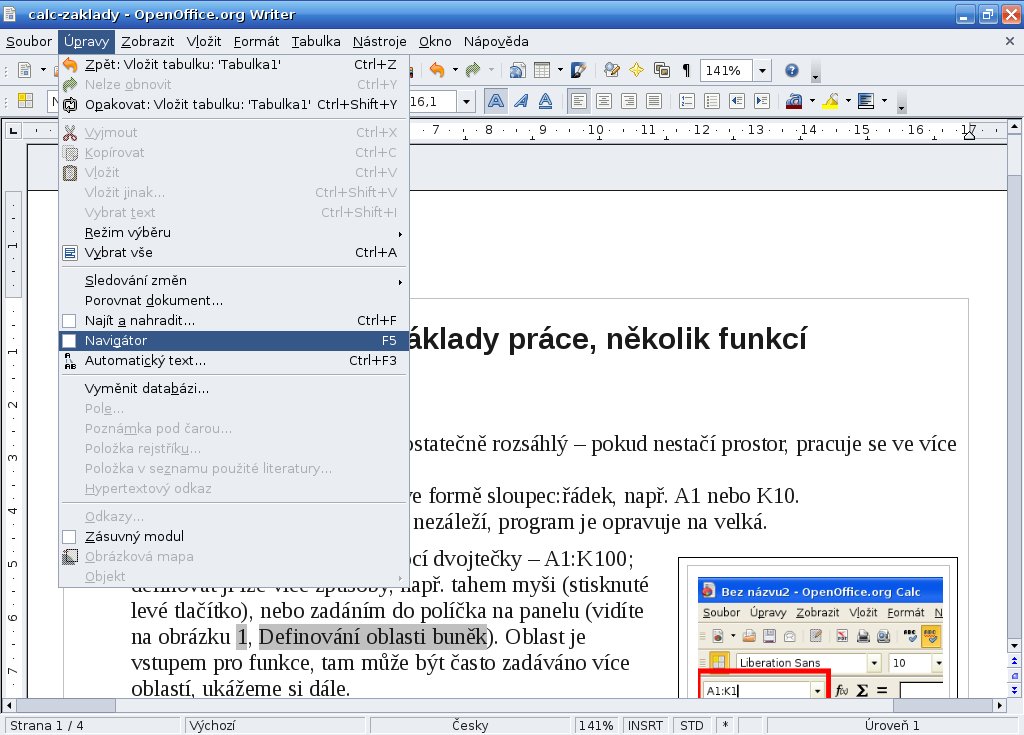Expand the Undo history dropdown arrow
Image resolution: width=1024 pixels, height=735 pixels.
(x=455, y=70)
